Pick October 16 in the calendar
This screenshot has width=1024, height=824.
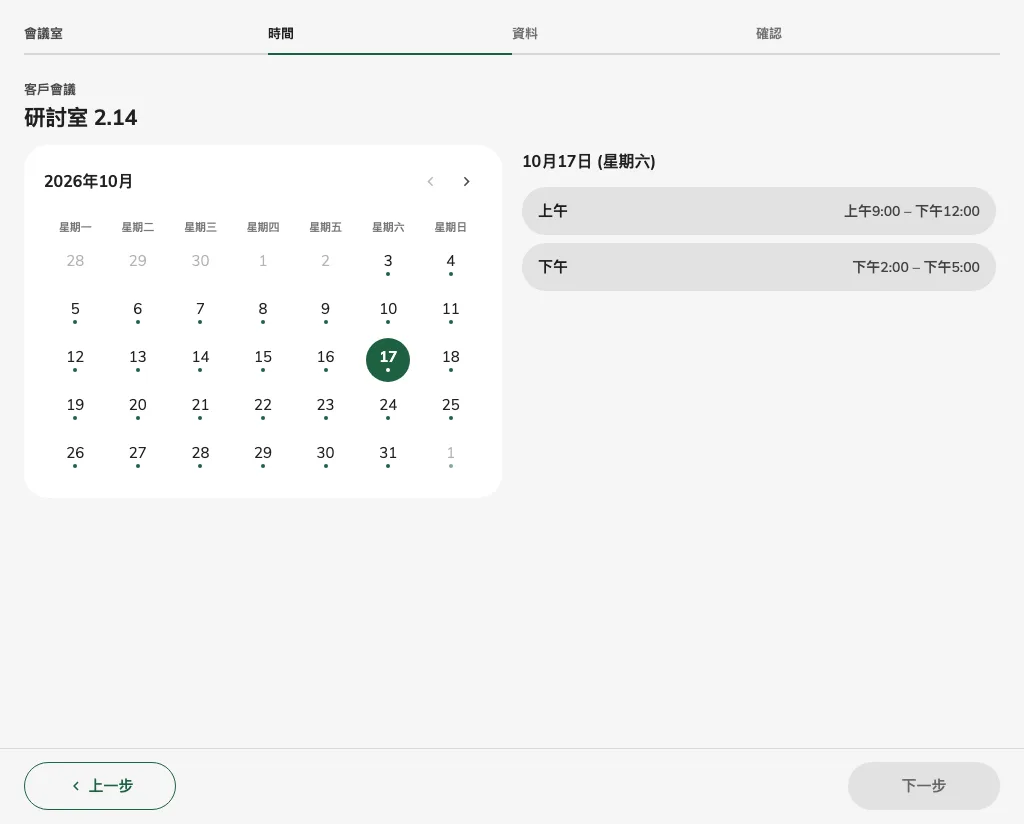(325, 360)
